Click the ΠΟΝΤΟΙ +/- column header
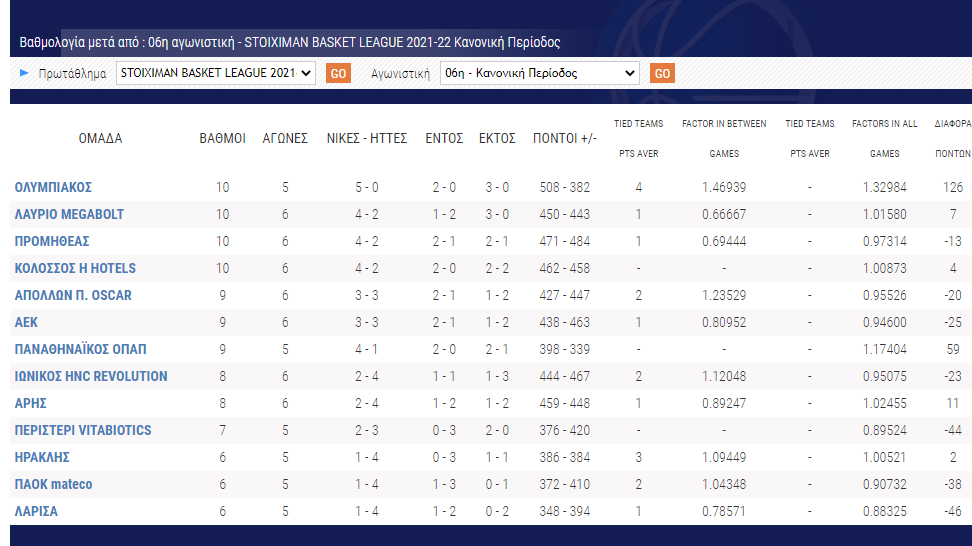 [x=565, y=138]
